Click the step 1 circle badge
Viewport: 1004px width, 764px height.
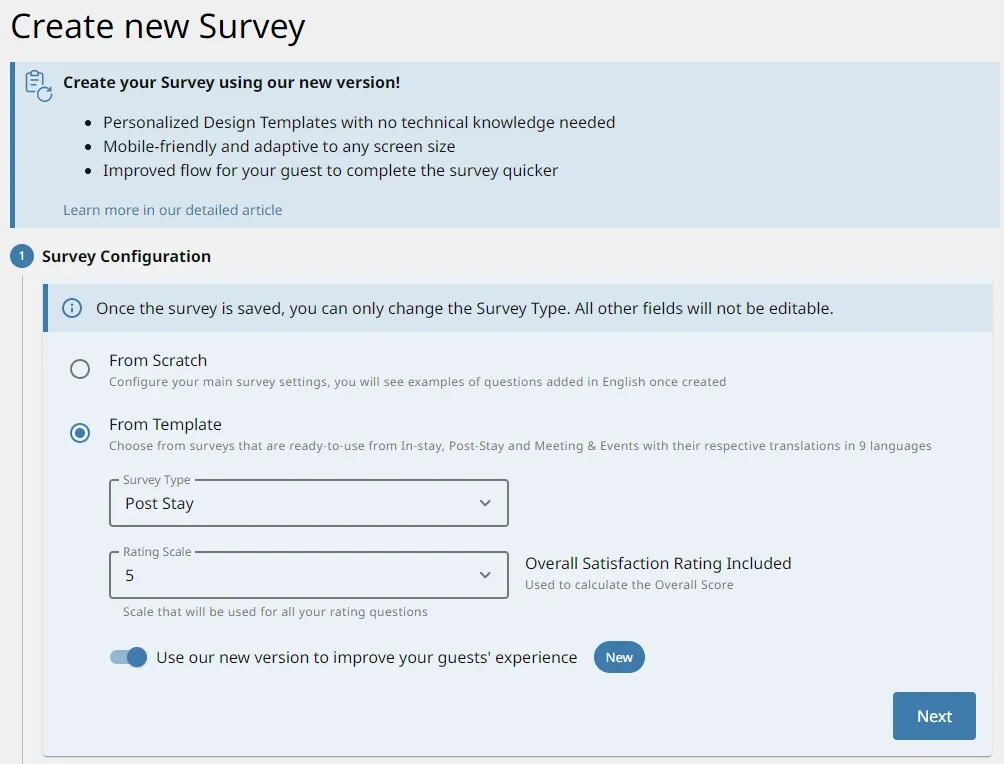click(22, 256)
